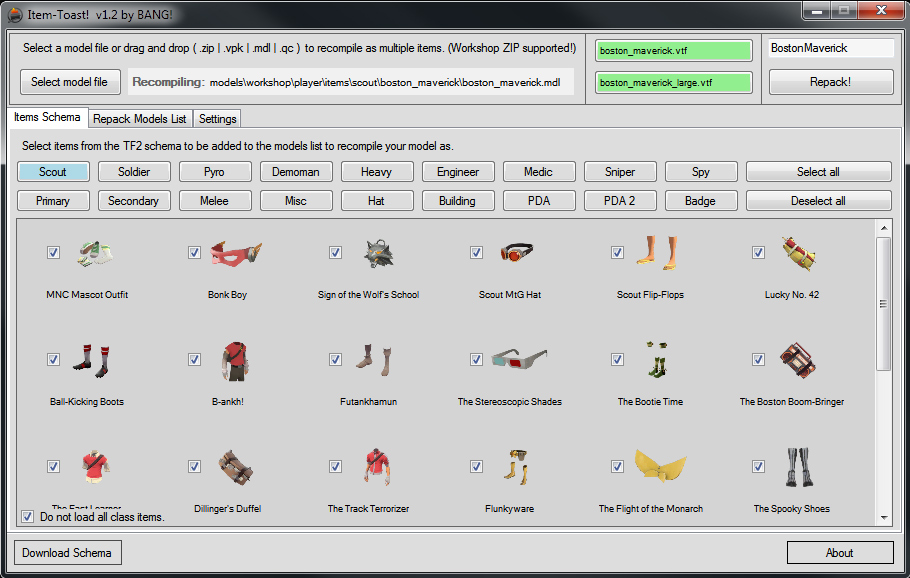
Task: Filter items by Demoman class
Action: tap(296, 172)
